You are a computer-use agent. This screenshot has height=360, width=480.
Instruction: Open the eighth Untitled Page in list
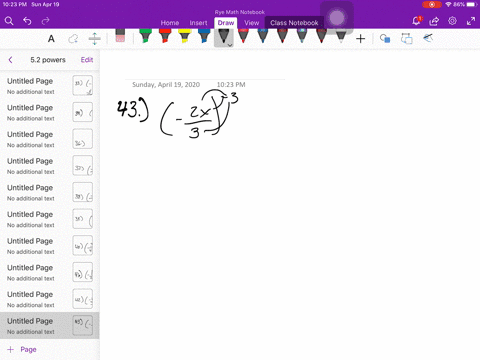(x=50, y=272)
